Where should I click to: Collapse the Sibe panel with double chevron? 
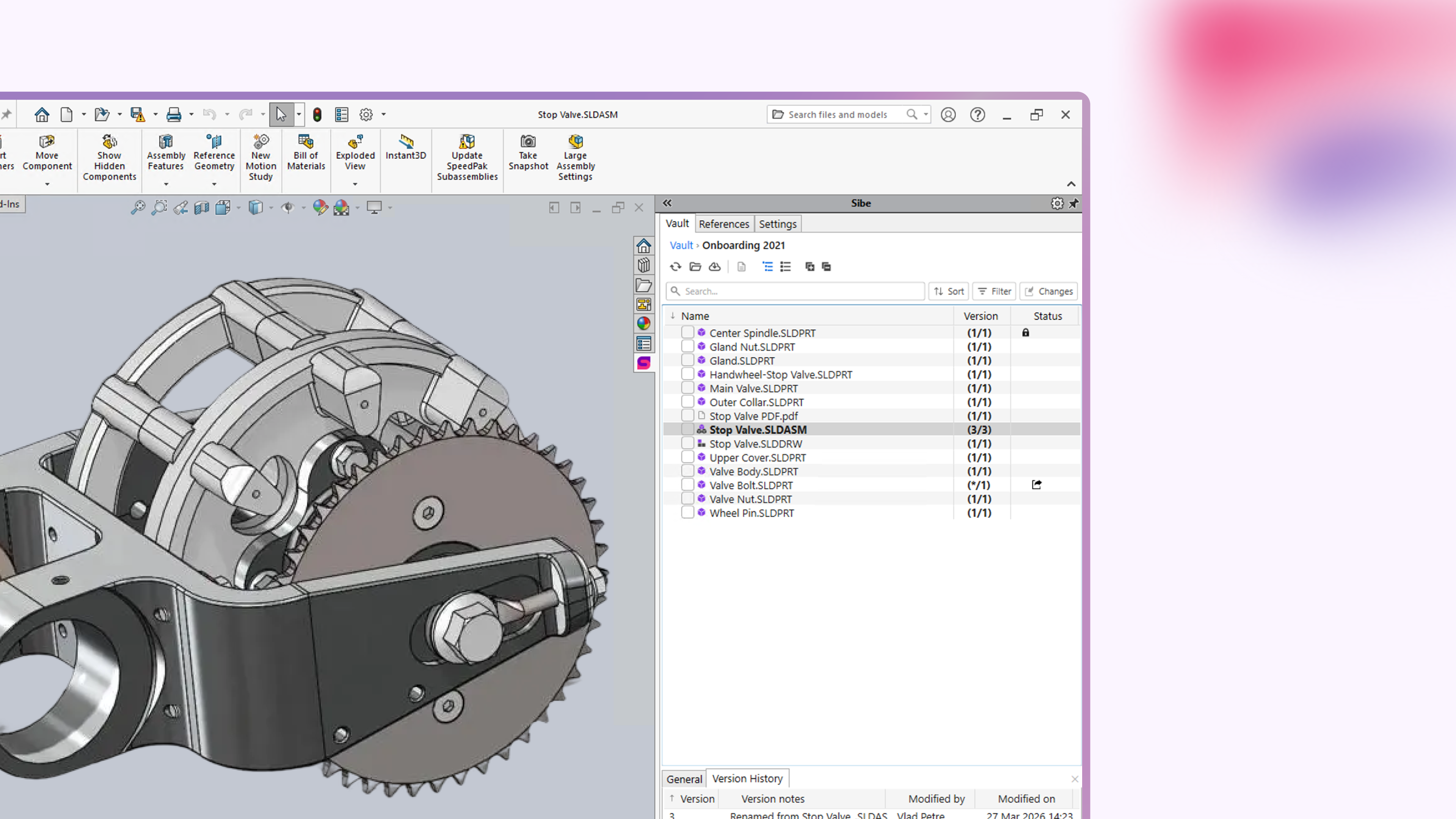pyautogui.click(x=667, y=204)
